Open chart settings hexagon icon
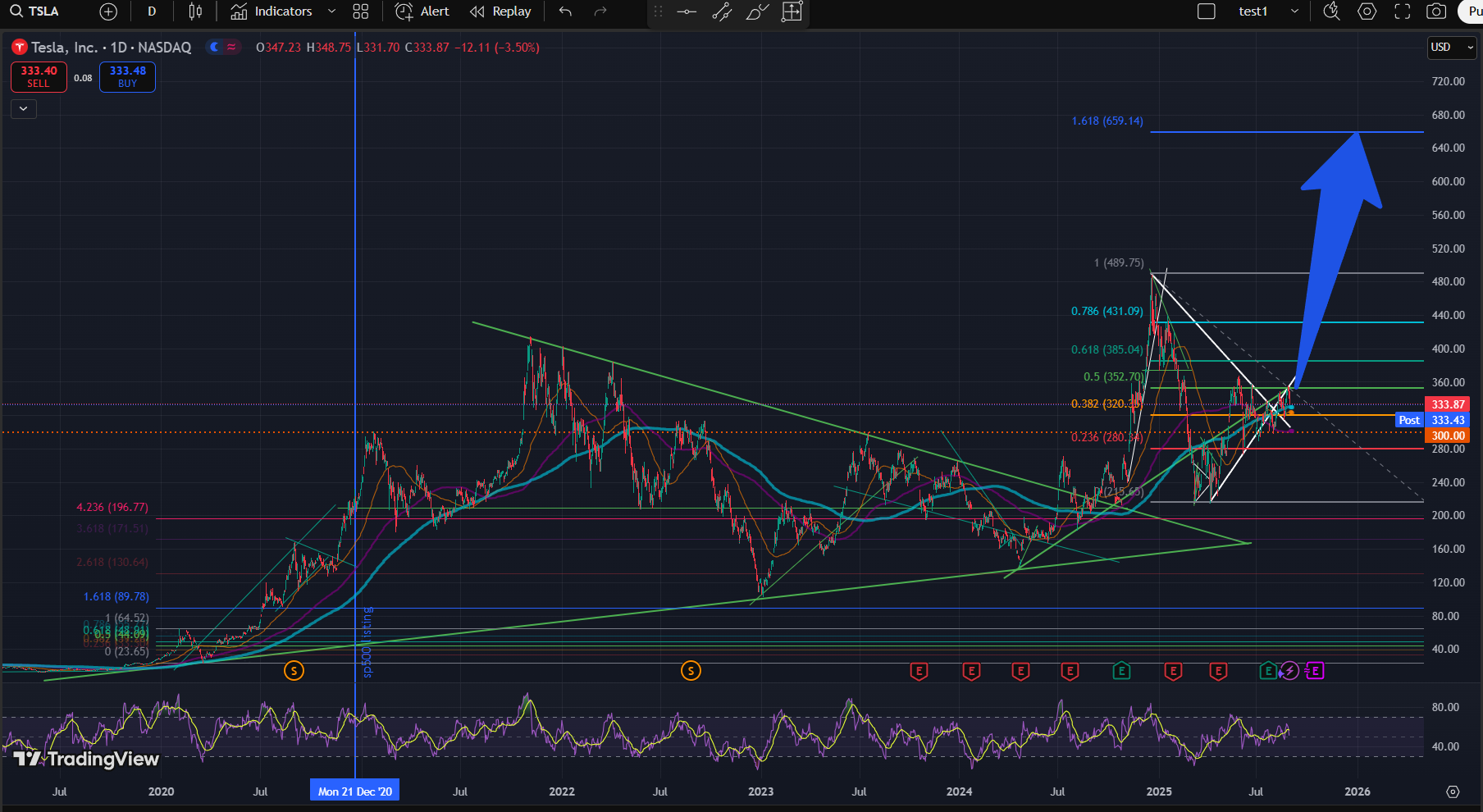Viewport: 1483px width, 812px height. tap(1367, 11)
